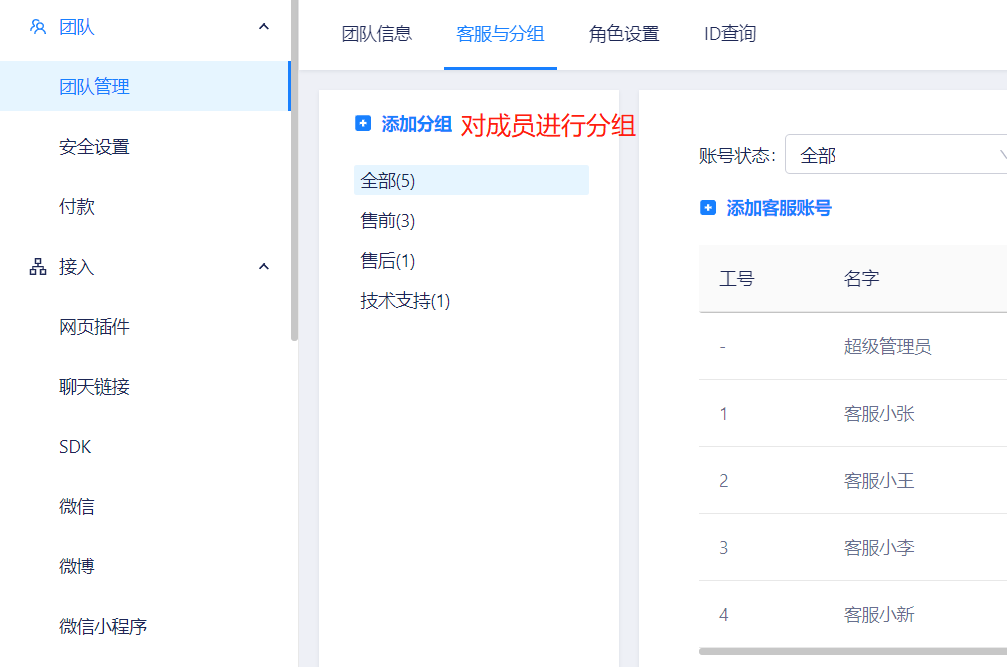Click the 客服小李 name cell
Screen dimensions: 1007x667
click(879, 548)
